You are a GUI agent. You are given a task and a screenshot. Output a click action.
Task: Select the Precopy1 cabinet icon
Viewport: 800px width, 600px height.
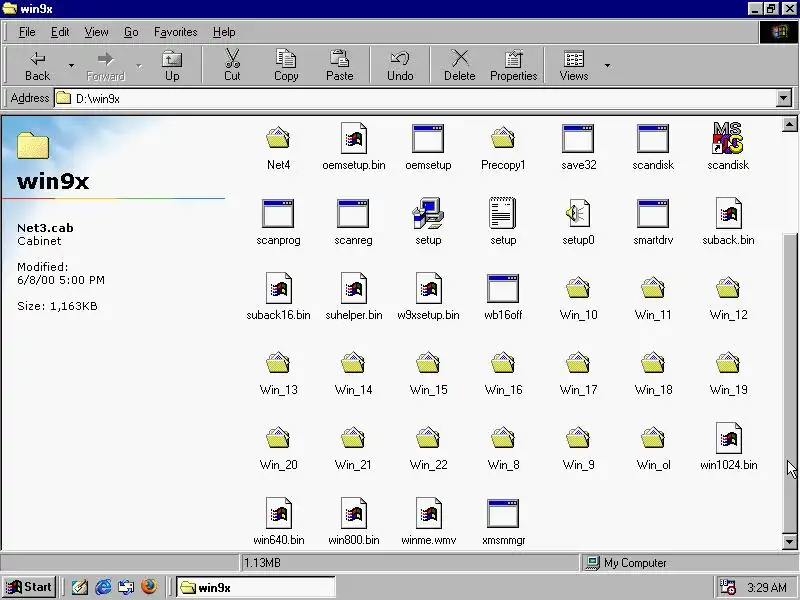pyautogui.click(x=503, y=138)
